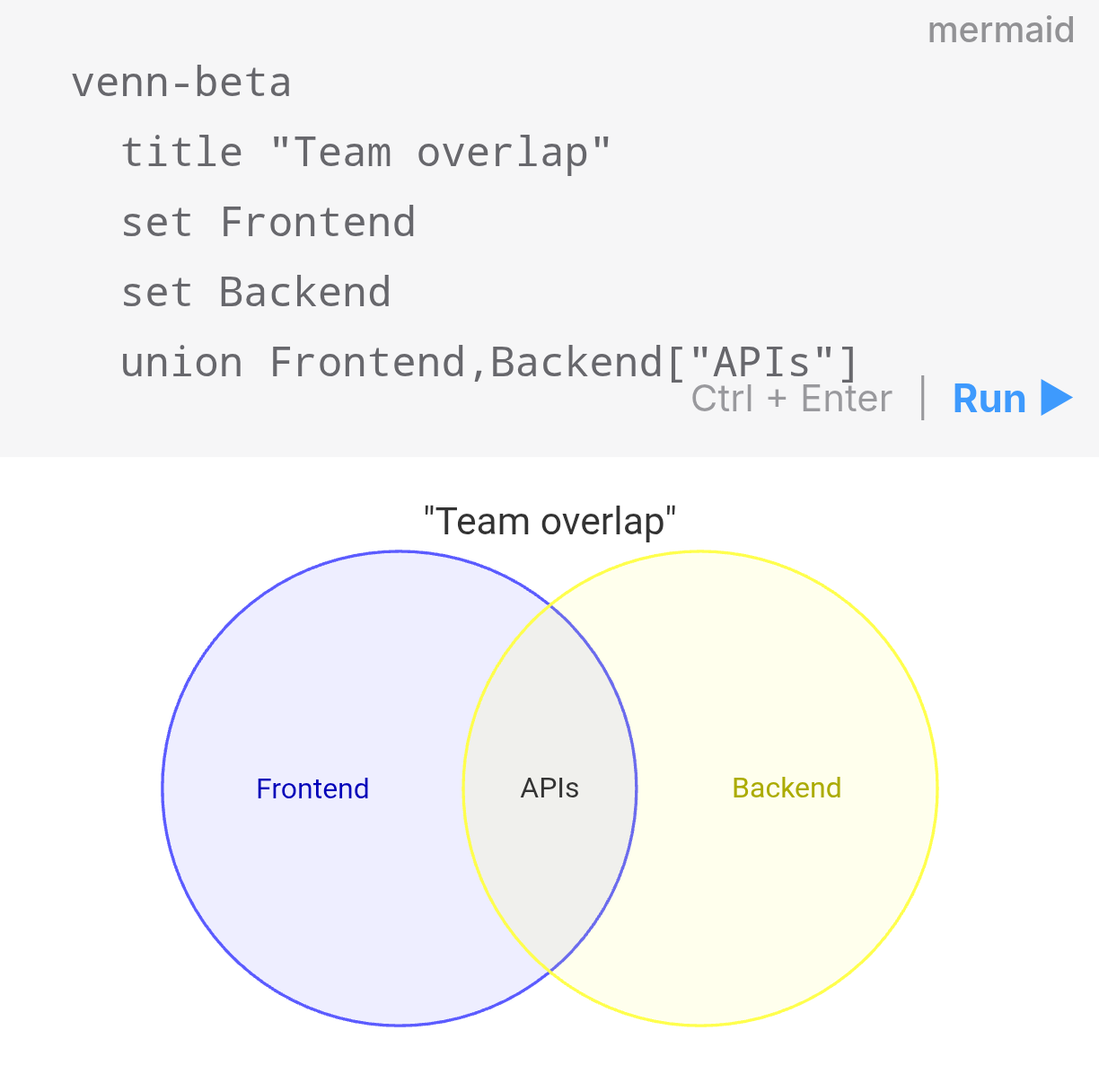The image size is (1099, 1092).
Task: Click the yellow circle's outline stroke
Action: [936, 788]
